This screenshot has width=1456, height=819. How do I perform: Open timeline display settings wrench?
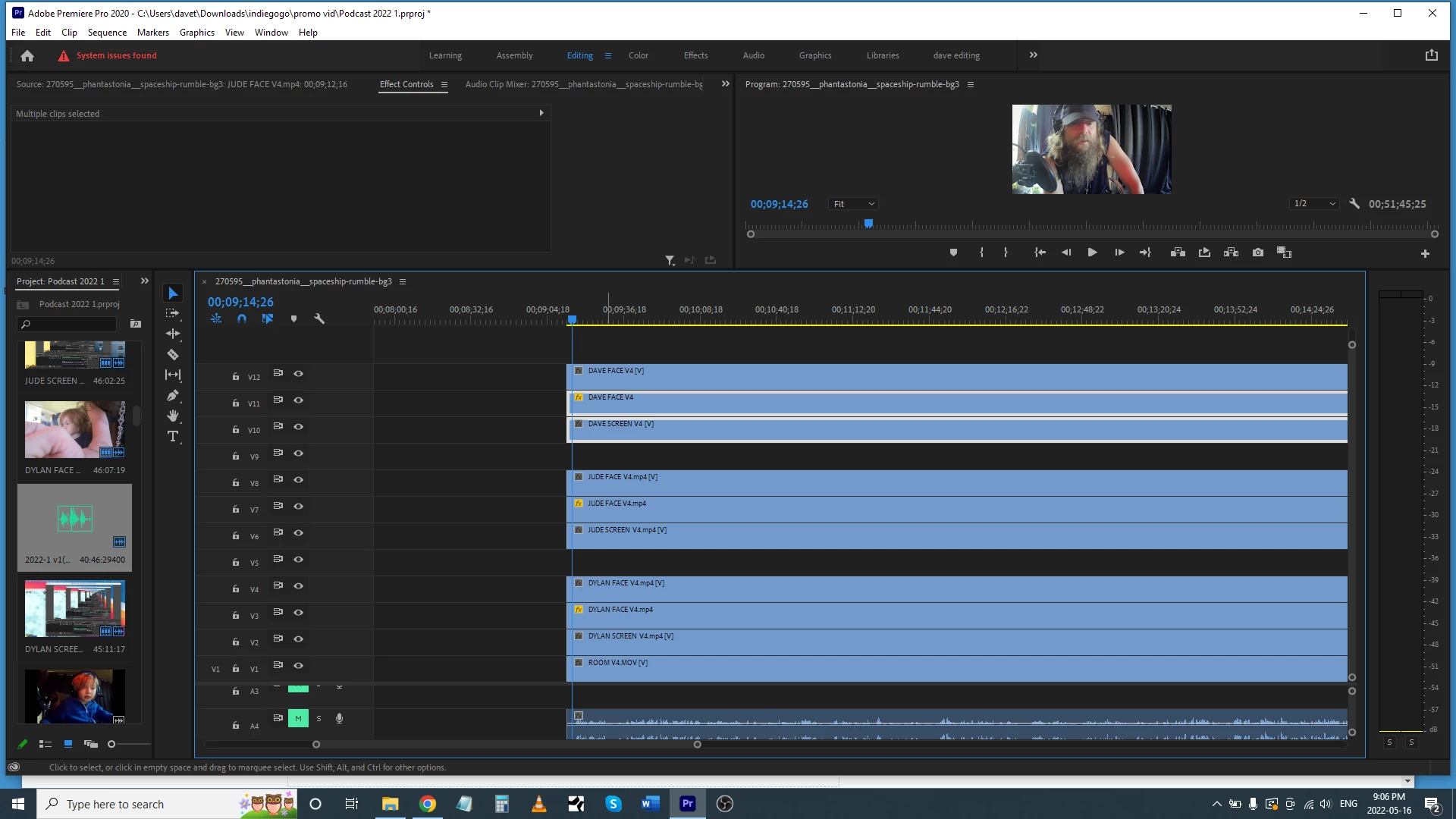tap(319, 319)
